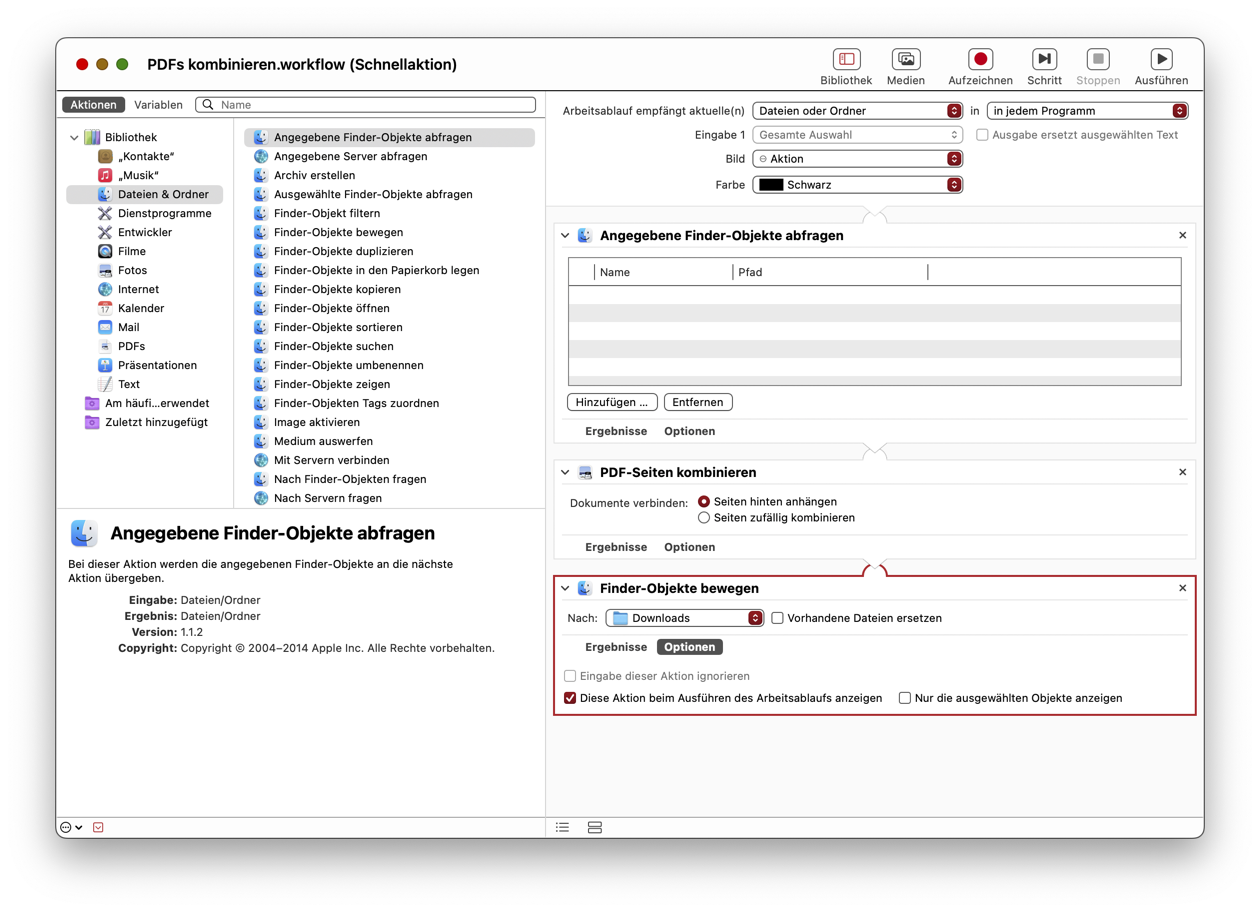Click the Aufzeichnen record toolbar icon
Screen dimensions: 1260x912
click(980, 60)
